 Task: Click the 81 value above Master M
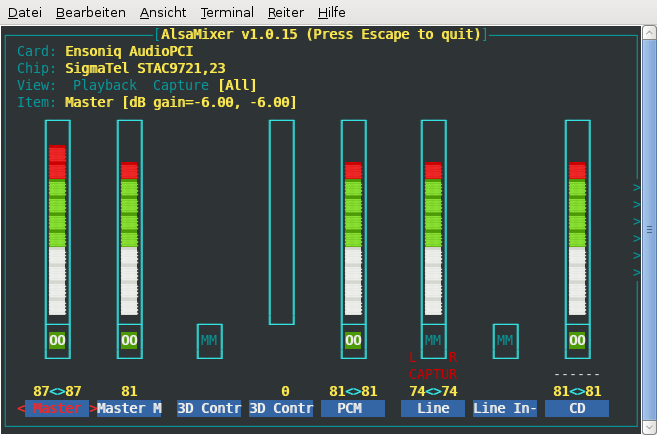click(x=129, y=391)
